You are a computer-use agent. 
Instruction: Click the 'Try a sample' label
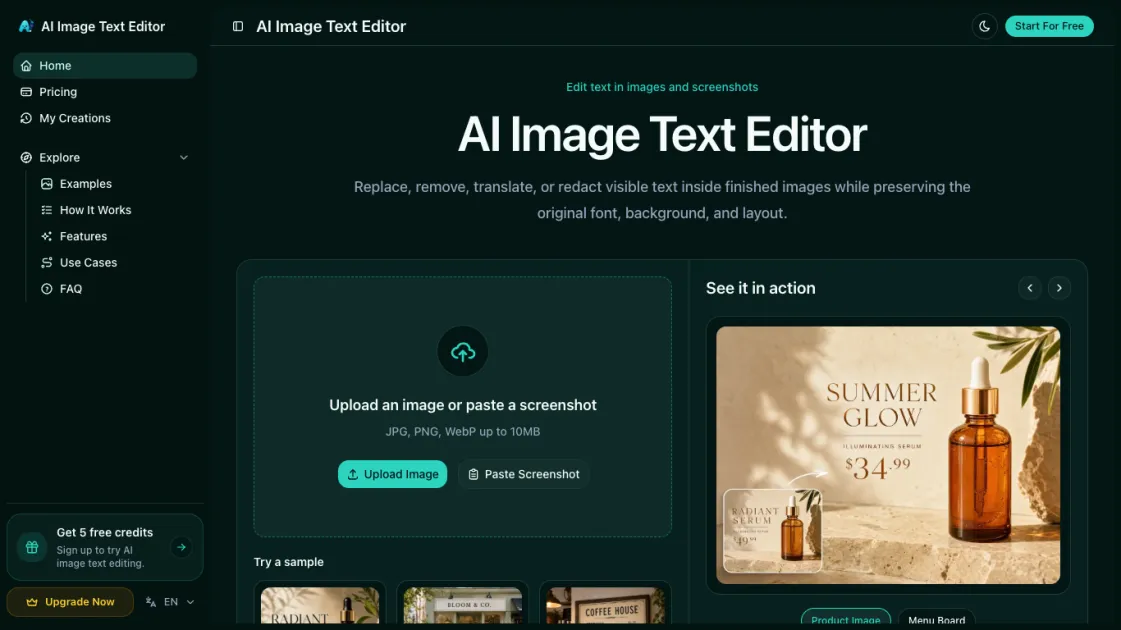pyautogui.click(x=289, y=562)
